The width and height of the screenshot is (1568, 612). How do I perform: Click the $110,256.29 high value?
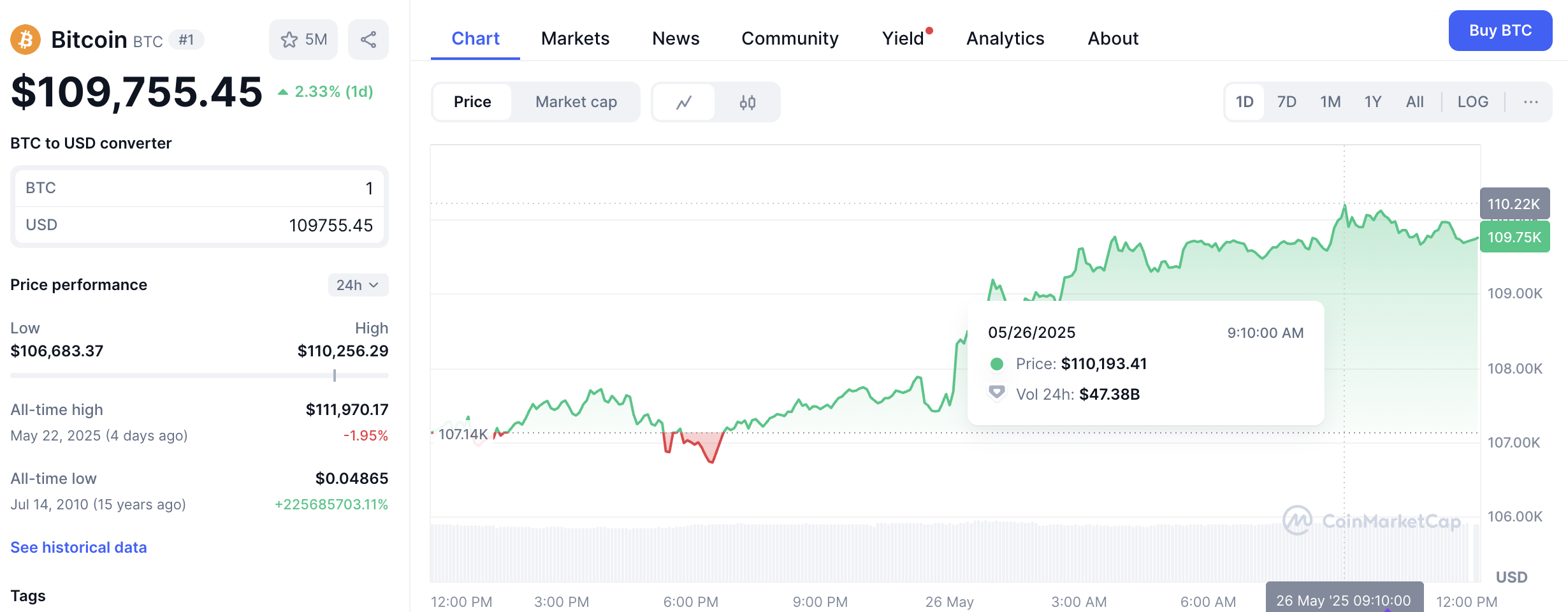(343, 351)
